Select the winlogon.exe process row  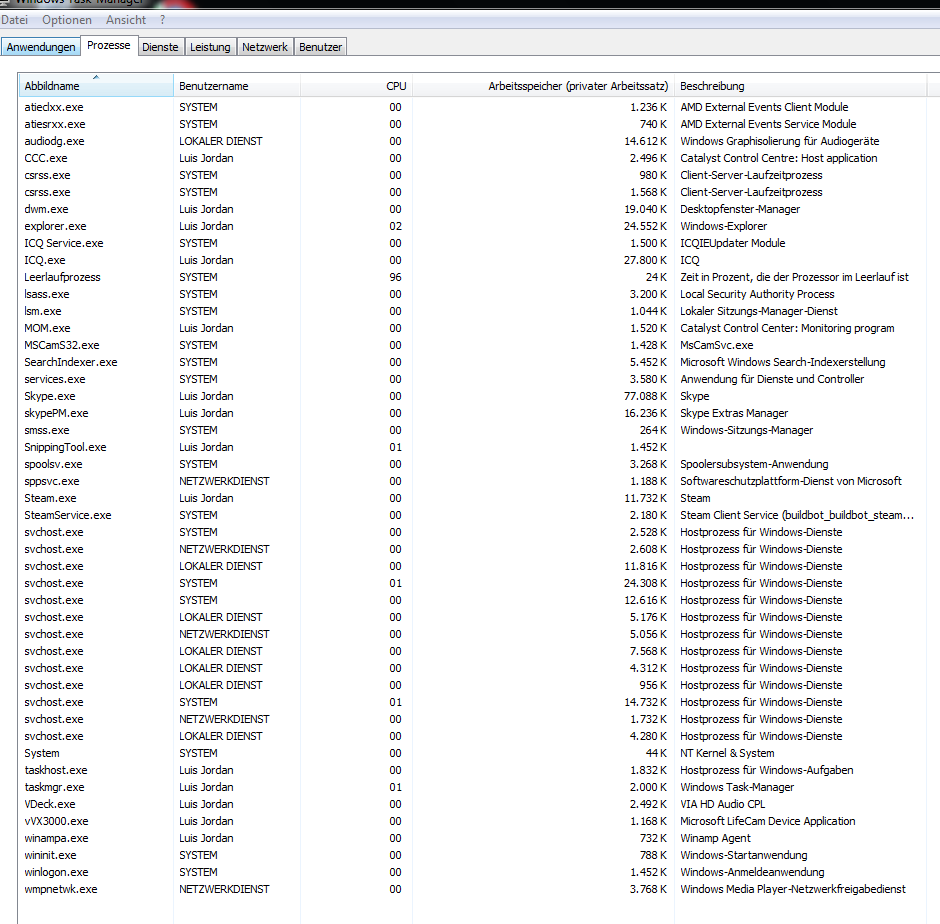click(x=472, y=872)
